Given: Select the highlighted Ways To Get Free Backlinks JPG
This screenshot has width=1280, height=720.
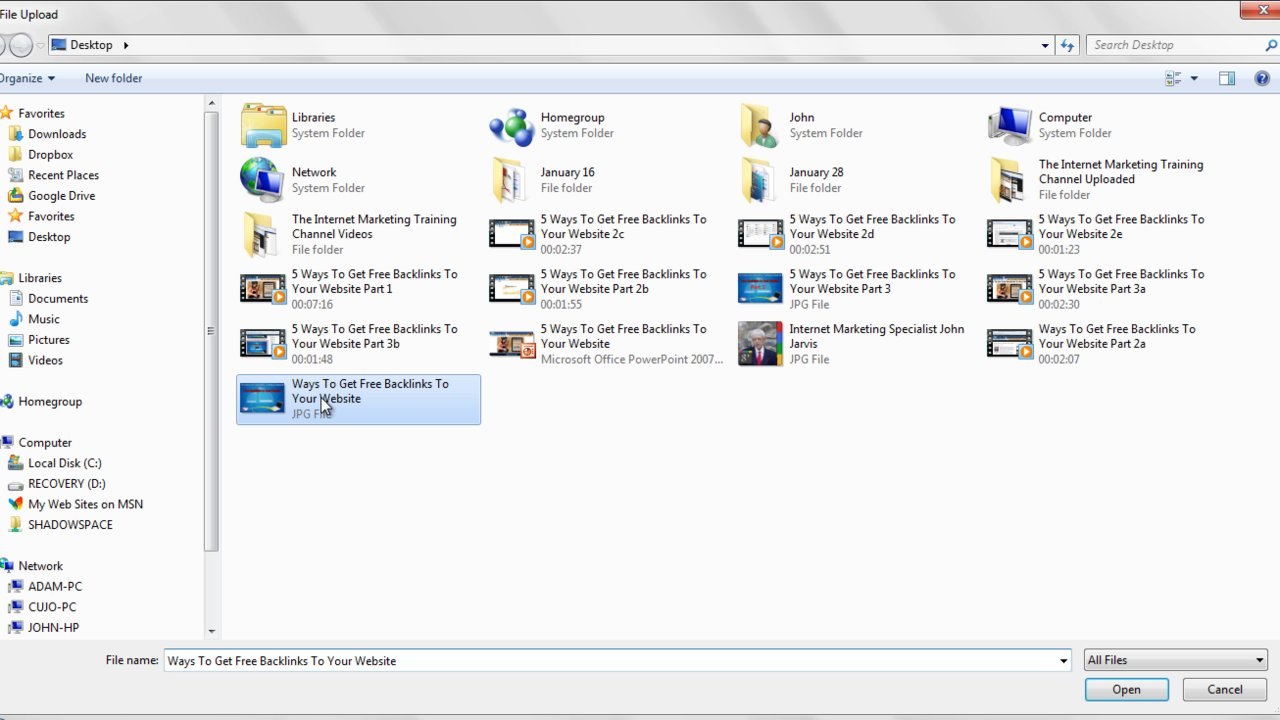Looking at the screenshot, I should pos(358,399).
